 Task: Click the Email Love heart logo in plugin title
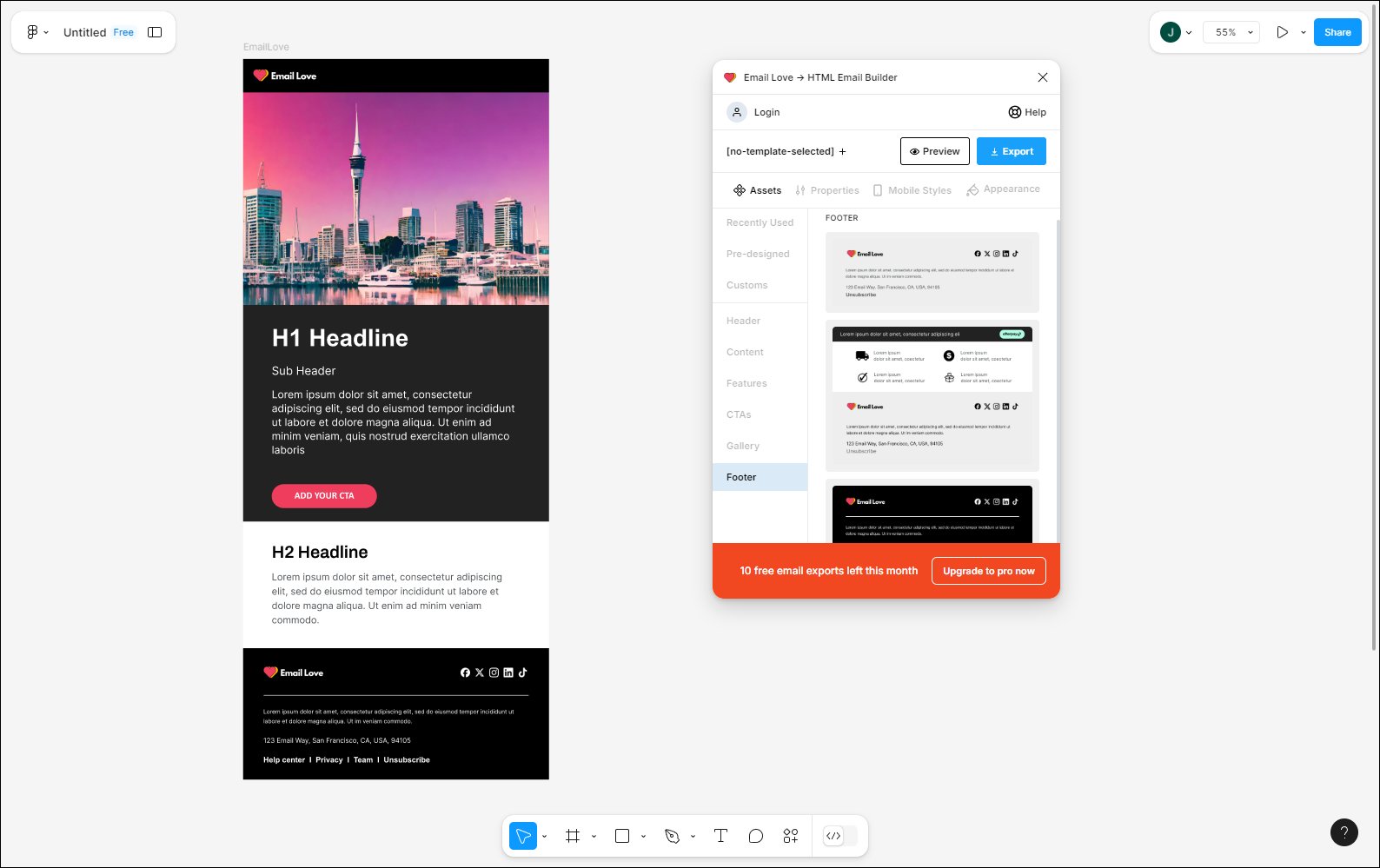730,77
